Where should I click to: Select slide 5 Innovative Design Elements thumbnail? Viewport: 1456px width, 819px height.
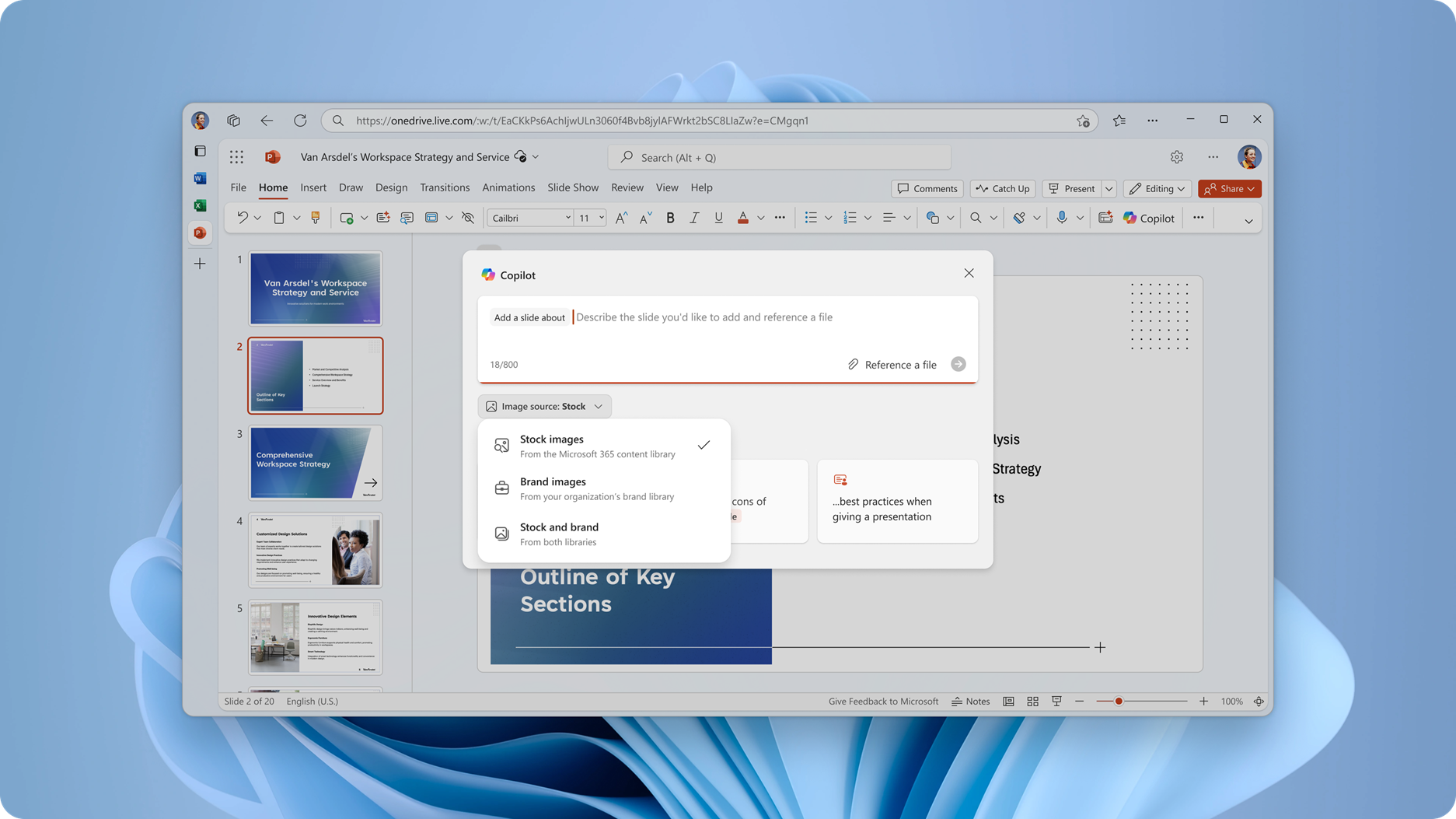click(x=316, y=637)
